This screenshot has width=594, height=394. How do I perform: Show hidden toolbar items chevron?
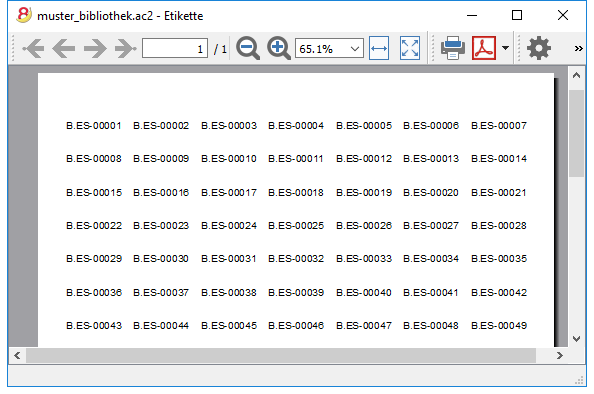point(578,48)
